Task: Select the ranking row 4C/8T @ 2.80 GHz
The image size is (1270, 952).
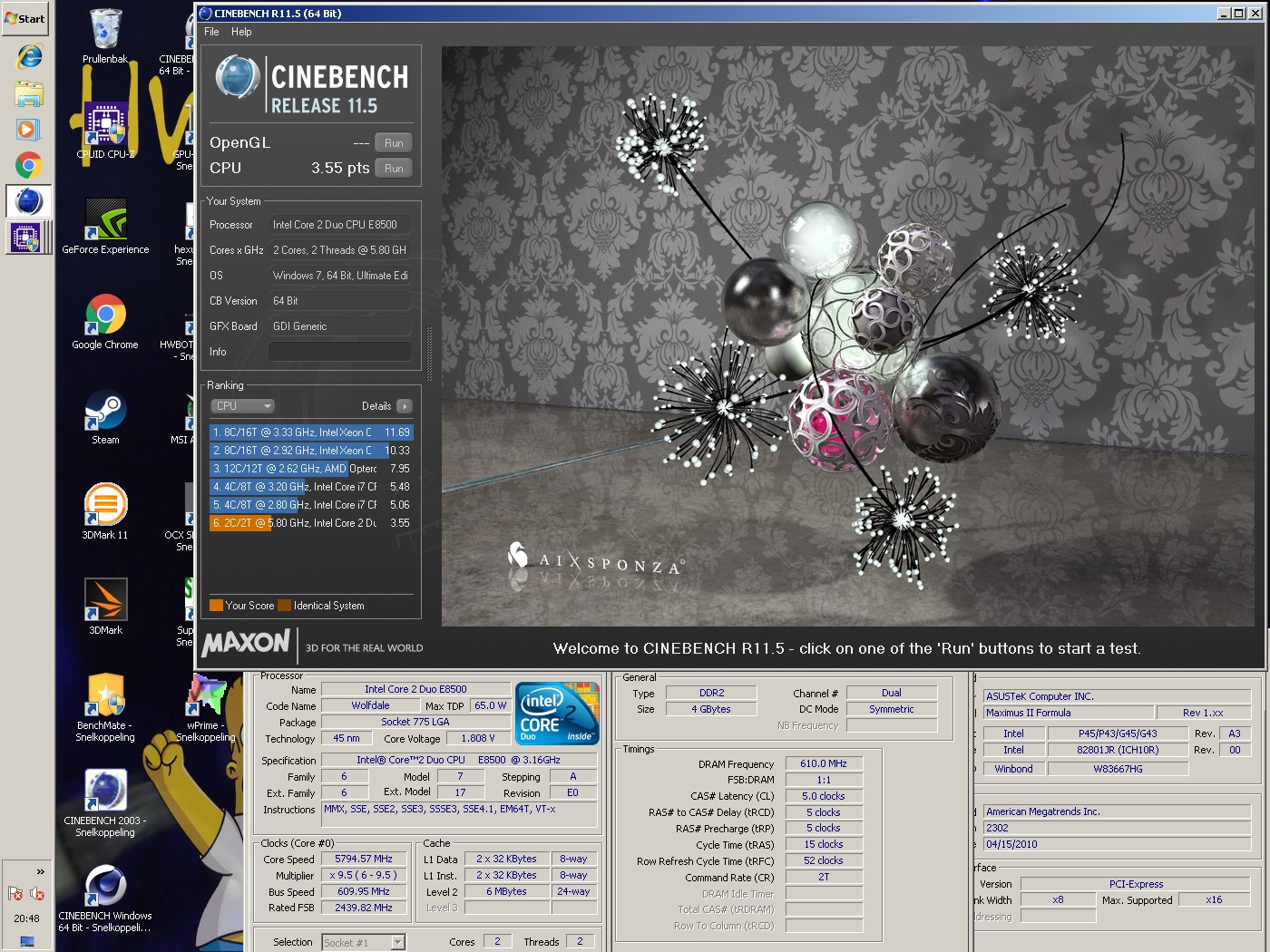Action: pos(311,505)
